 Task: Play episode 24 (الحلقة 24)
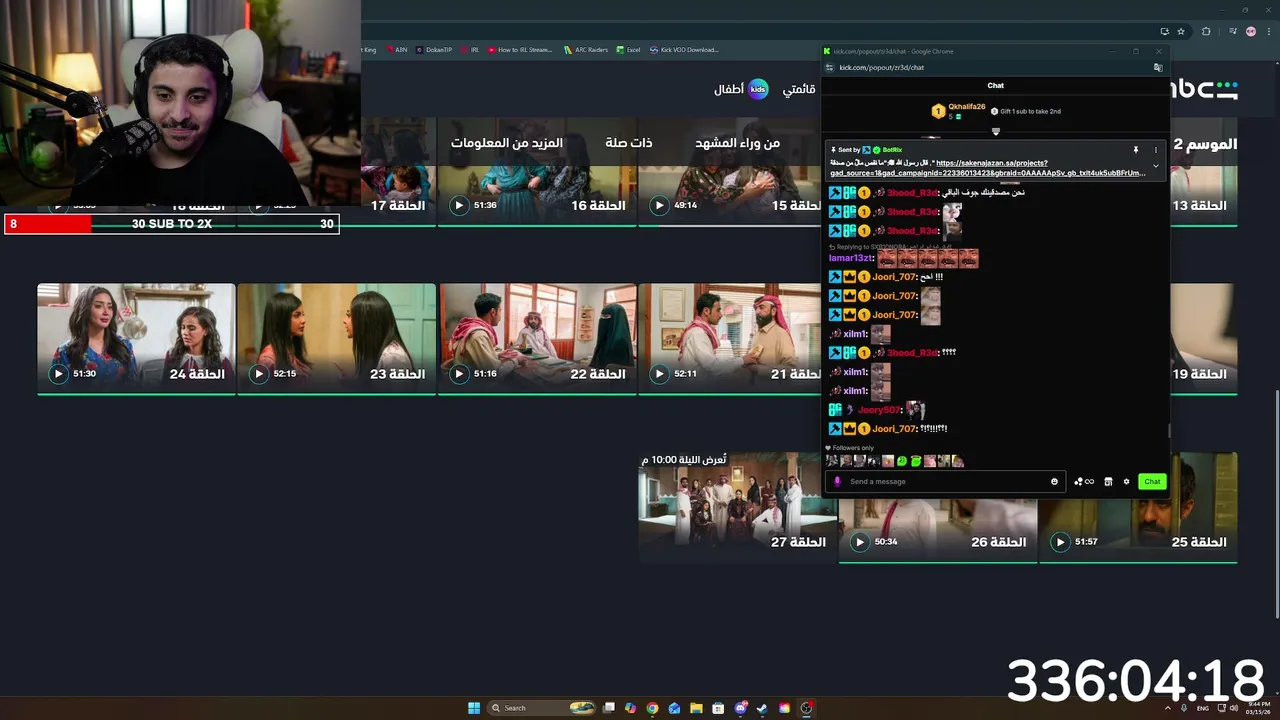[x=58, y=374]
